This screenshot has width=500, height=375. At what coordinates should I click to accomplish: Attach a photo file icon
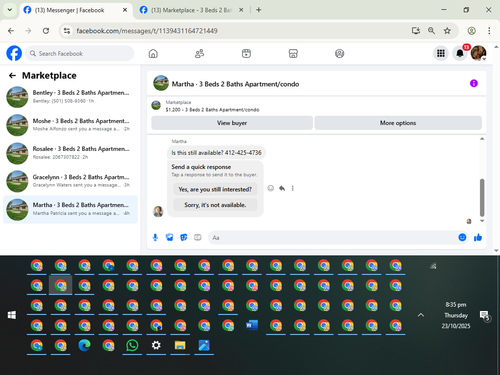pos(169,237)
